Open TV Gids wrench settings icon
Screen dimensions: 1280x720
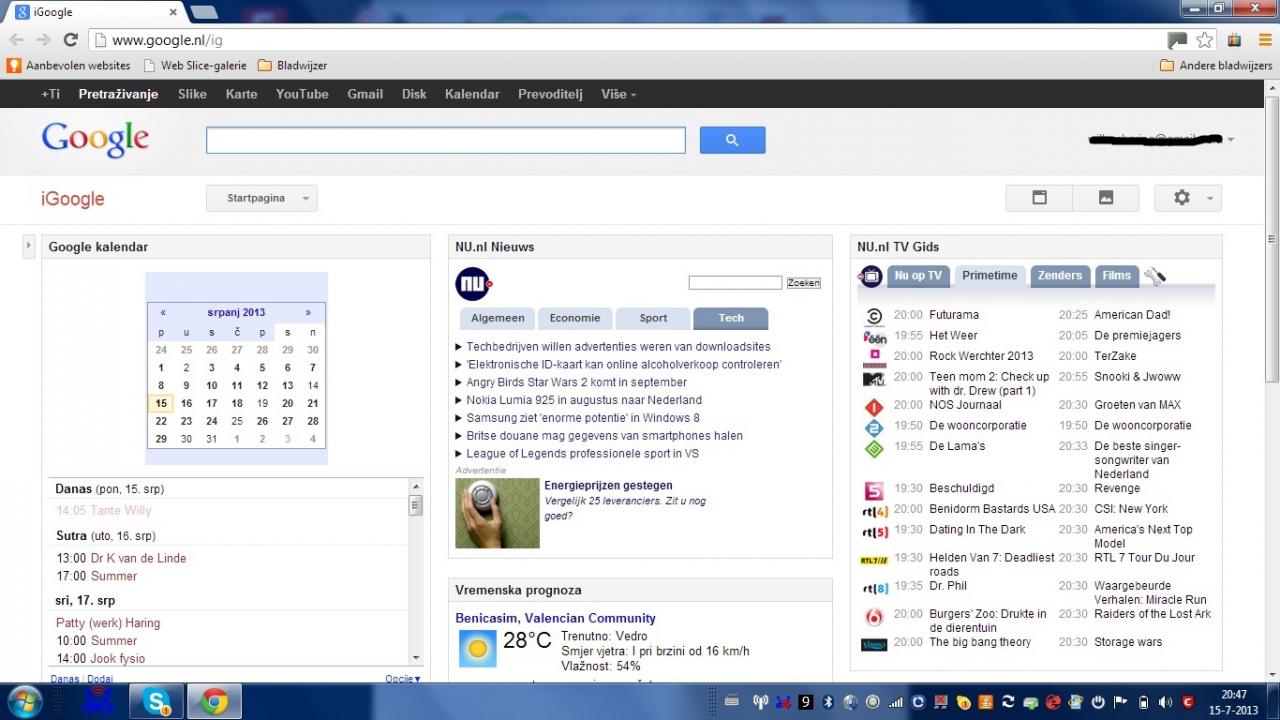pos(1155,276)
